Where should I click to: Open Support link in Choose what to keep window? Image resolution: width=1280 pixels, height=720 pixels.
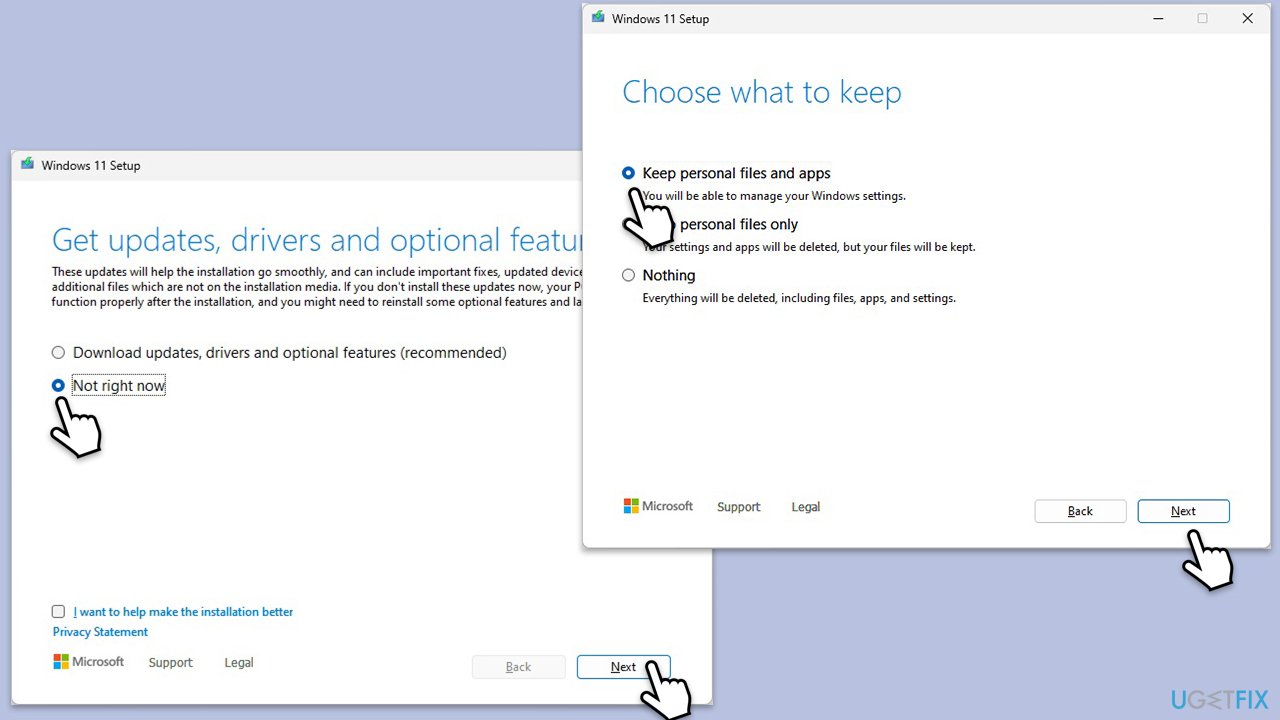[x=739, y=507]
